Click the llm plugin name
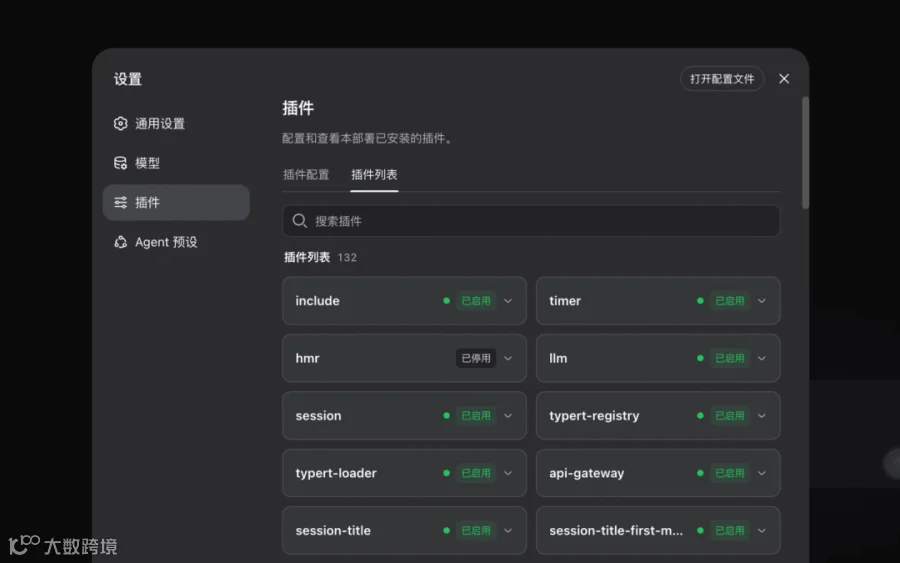The image size is (900, 563). click(x=558, y=358)
